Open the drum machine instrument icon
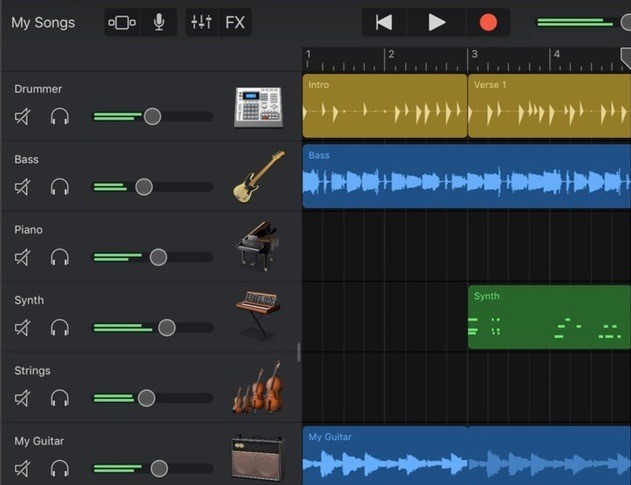631x485 pixels. 258,106
